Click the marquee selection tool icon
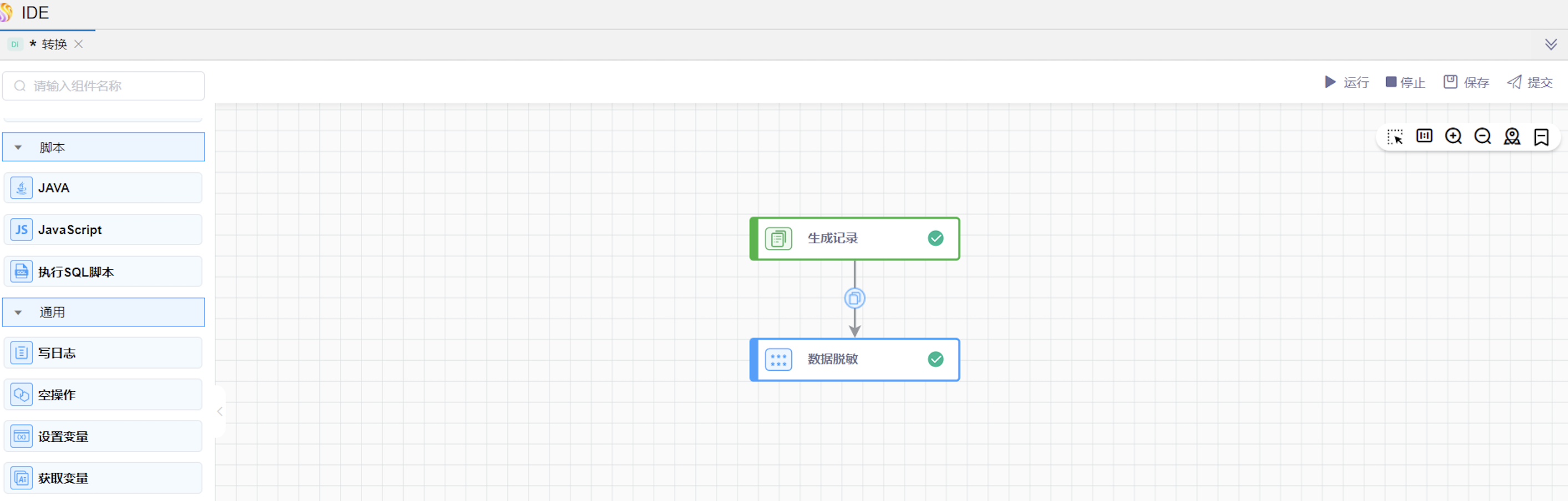Viewport: 1568px width, 501px height. [x=1394, y=136]
